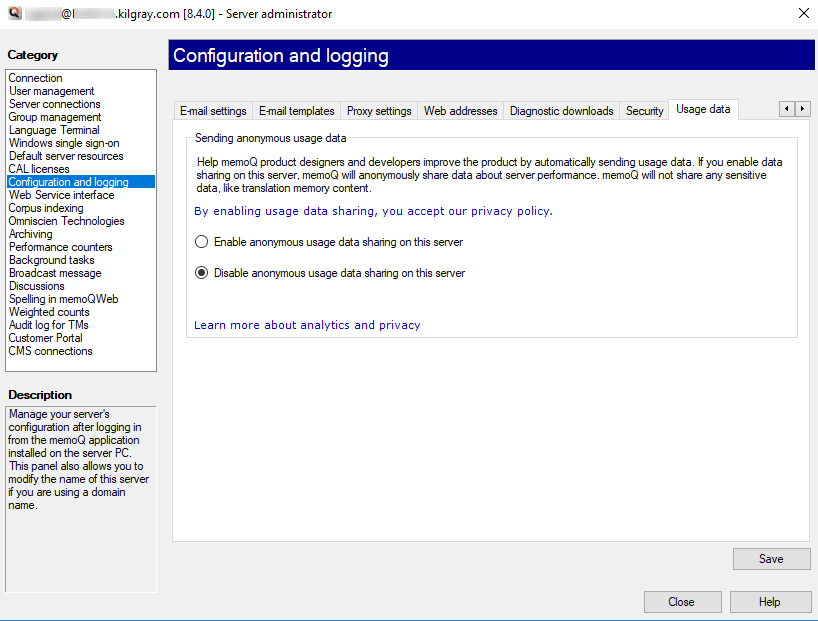Screen dimensions: 818x621
Task: Open the Web addresses tab
Action: [460, 111]
